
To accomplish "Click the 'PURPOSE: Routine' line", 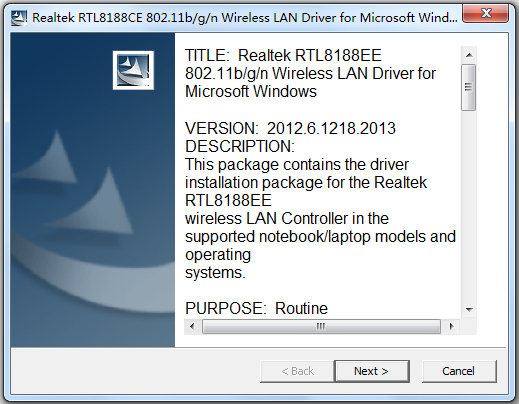I will pyautogui.click(x=256, y=308).
